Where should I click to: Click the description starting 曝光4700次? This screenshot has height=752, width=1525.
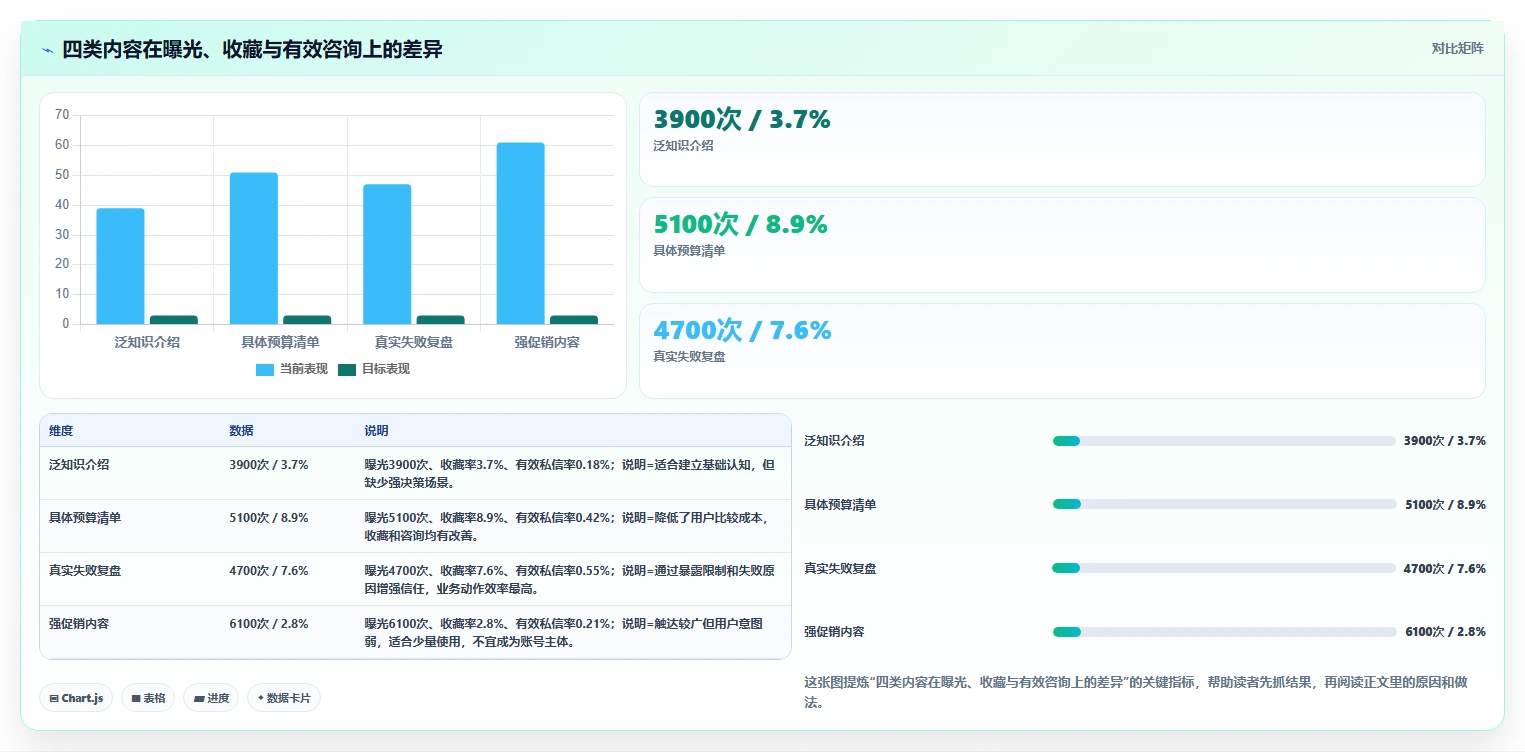tap(569, 580)
